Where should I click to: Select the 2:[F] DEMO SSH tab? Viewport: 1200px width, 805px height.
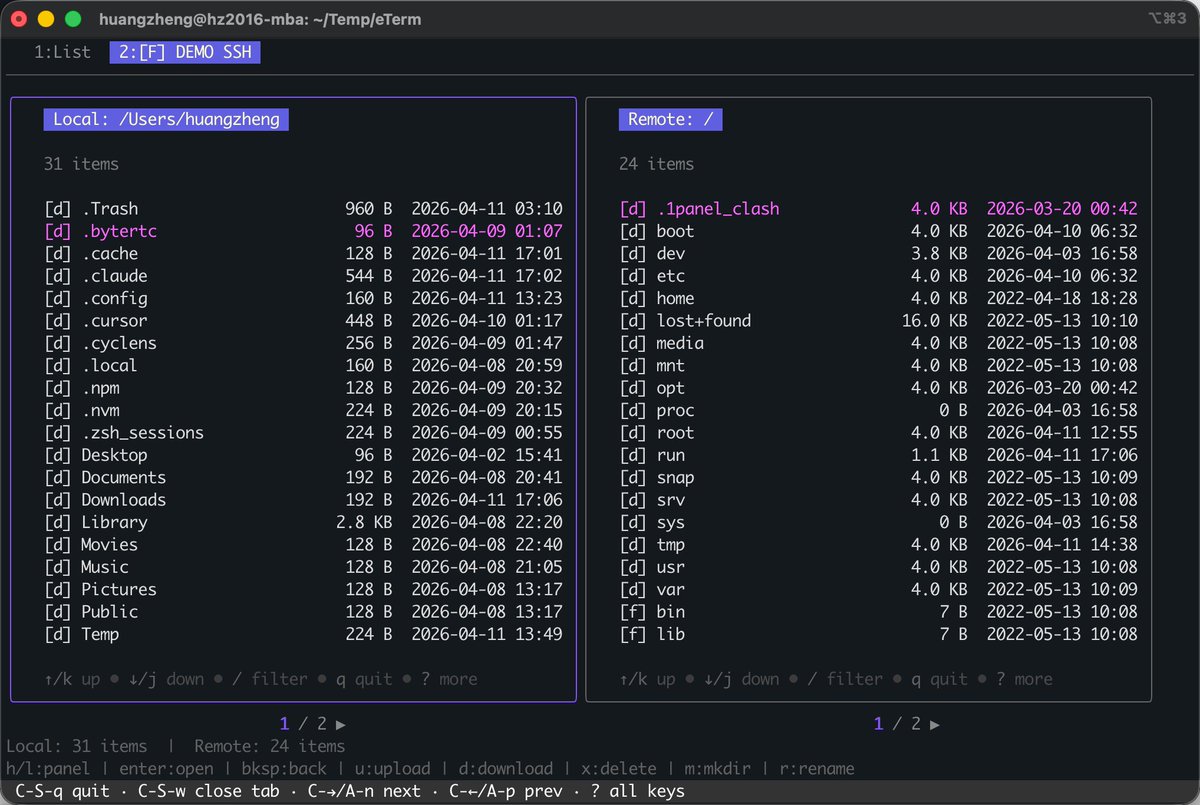pos(185,52)
